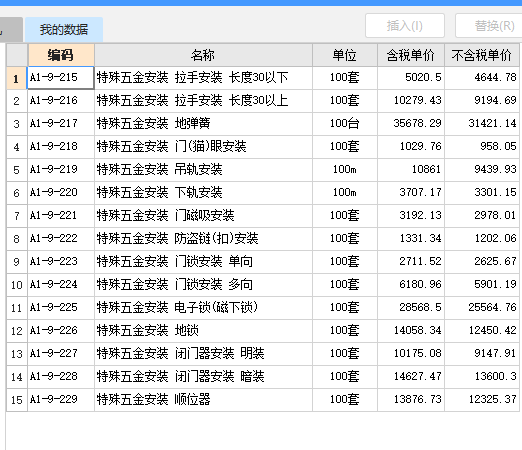Click the 插入(I) button

coord(405,26)
